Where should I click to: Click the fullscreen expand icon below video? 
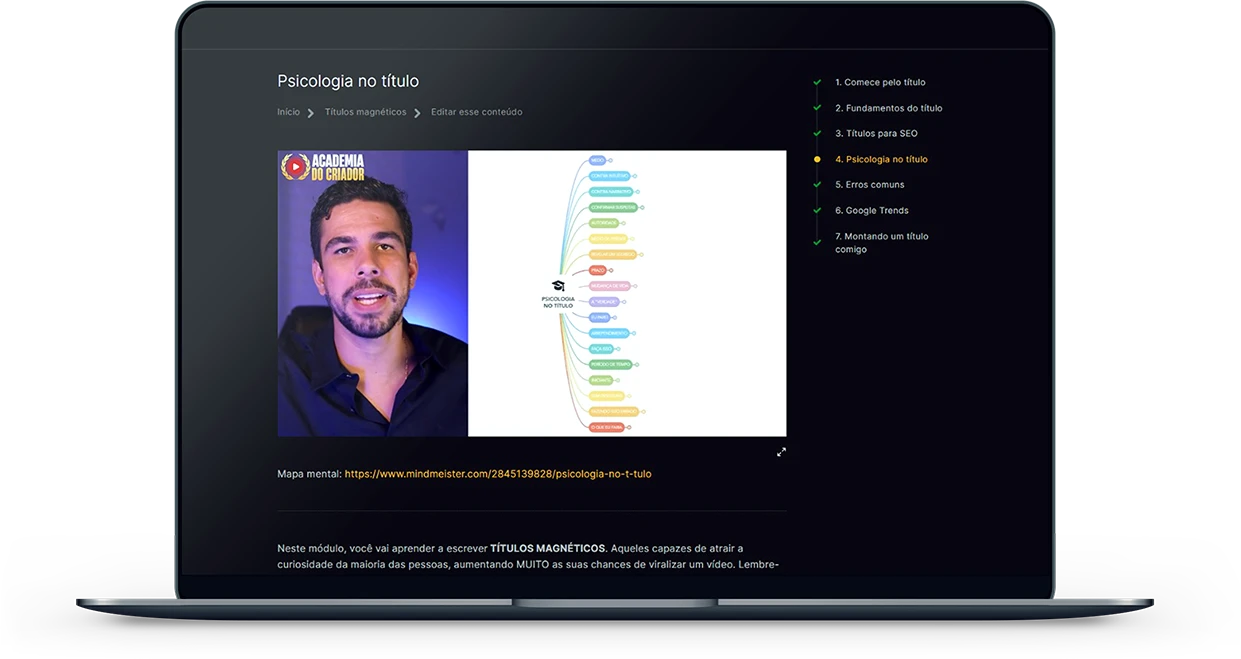click(781, 452)
